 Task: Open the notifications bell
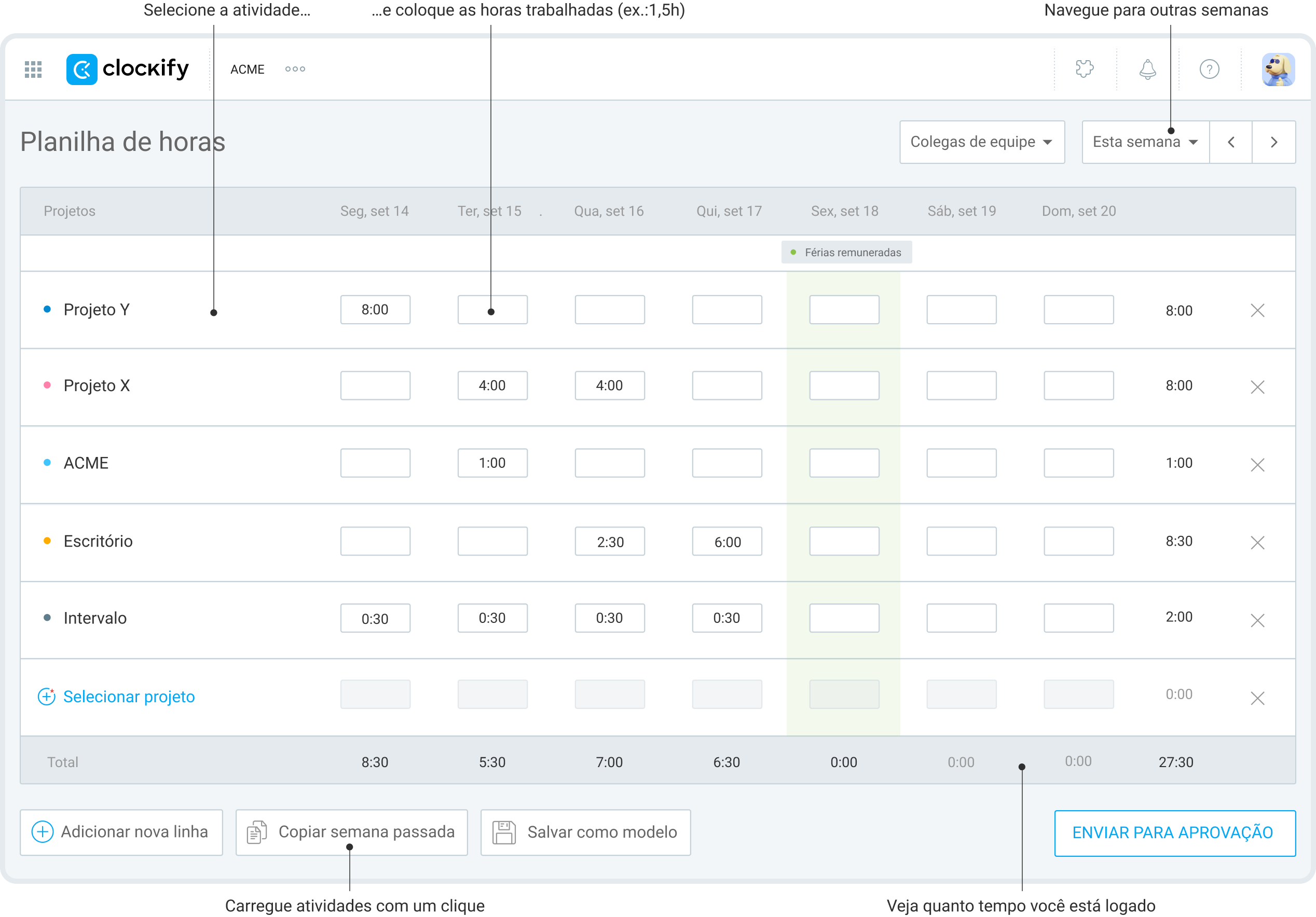[1146, 69]
